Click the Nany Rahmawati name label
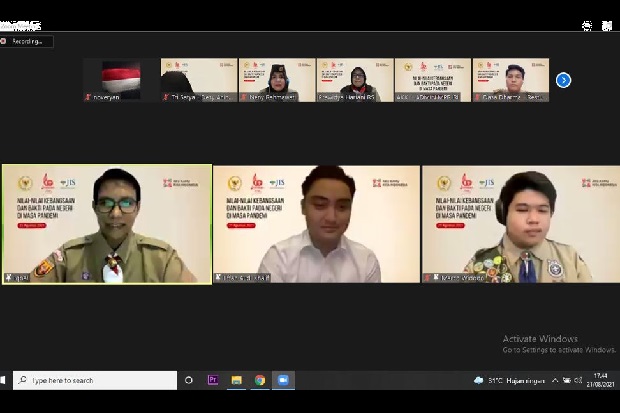This screenshot has width=620, height=413. point(272,97)
